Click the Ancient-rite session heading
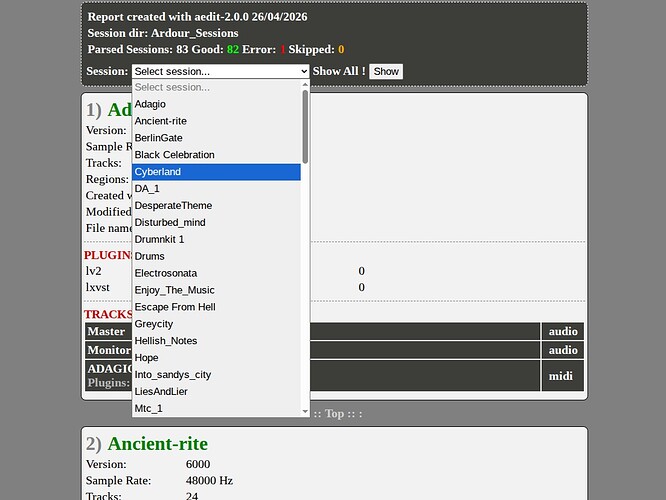The height and width of the screenshot is (500, 666). (x=158, y=444)
